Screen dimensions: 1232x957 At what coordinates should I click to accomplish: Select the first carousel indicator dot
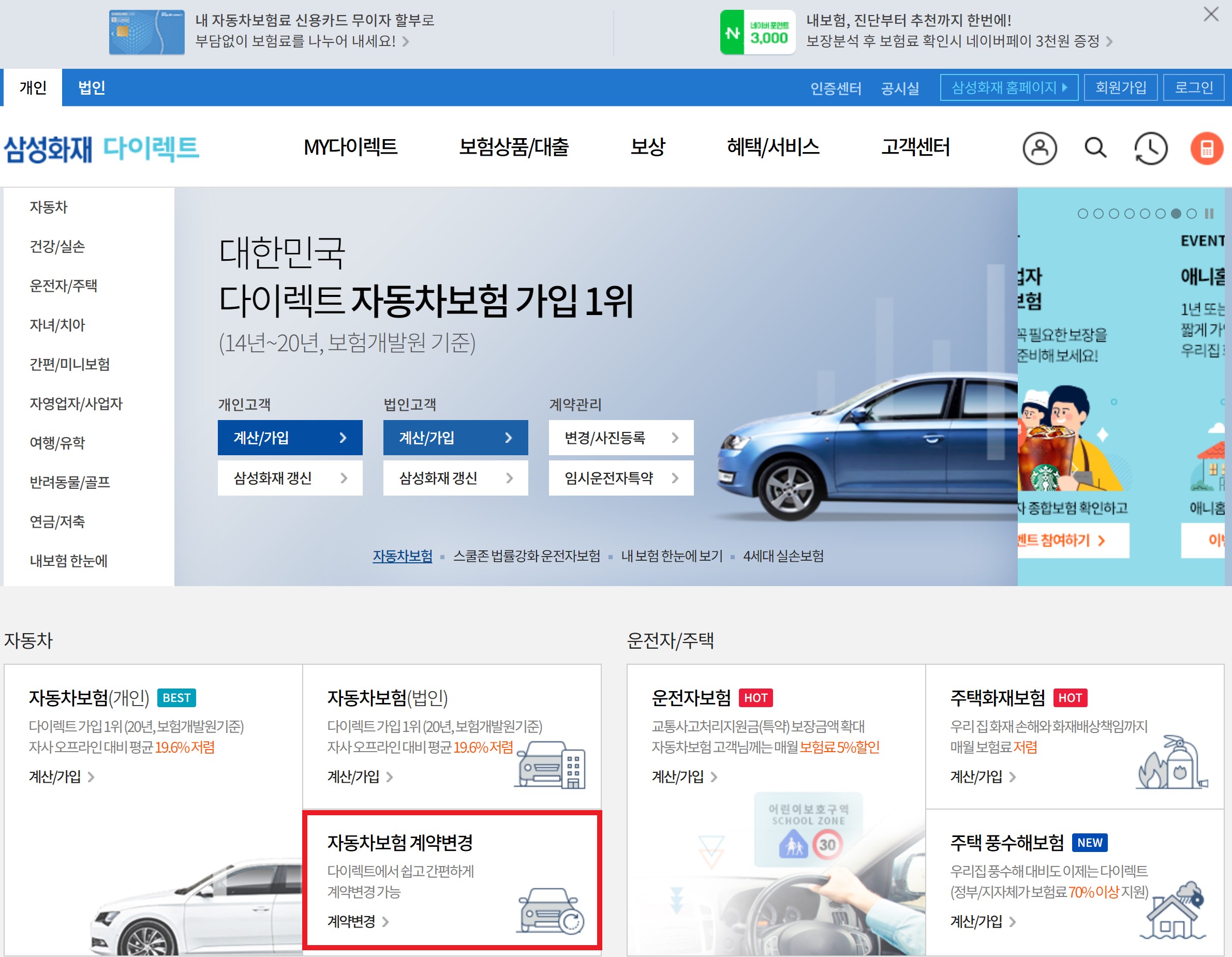(x=1082, y=214)
